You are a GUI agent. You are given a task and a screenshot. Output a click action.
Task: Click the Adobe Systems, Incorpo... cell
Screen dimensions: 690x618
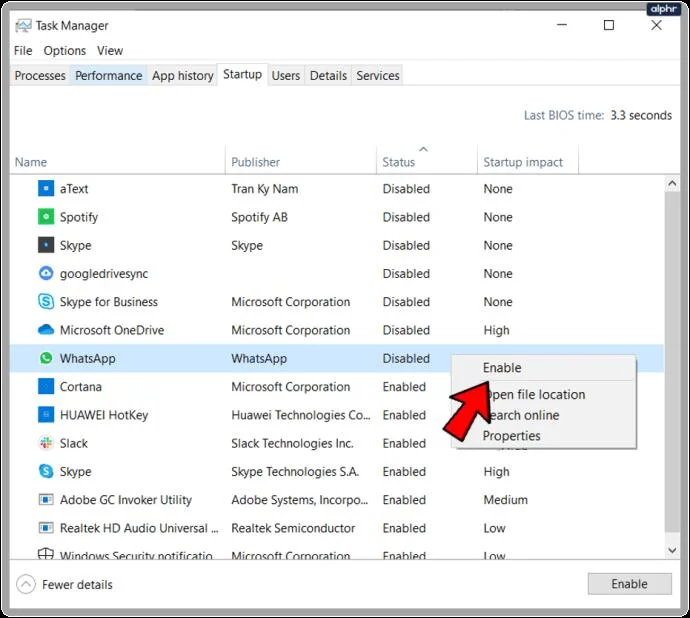(x=300, y=500)
